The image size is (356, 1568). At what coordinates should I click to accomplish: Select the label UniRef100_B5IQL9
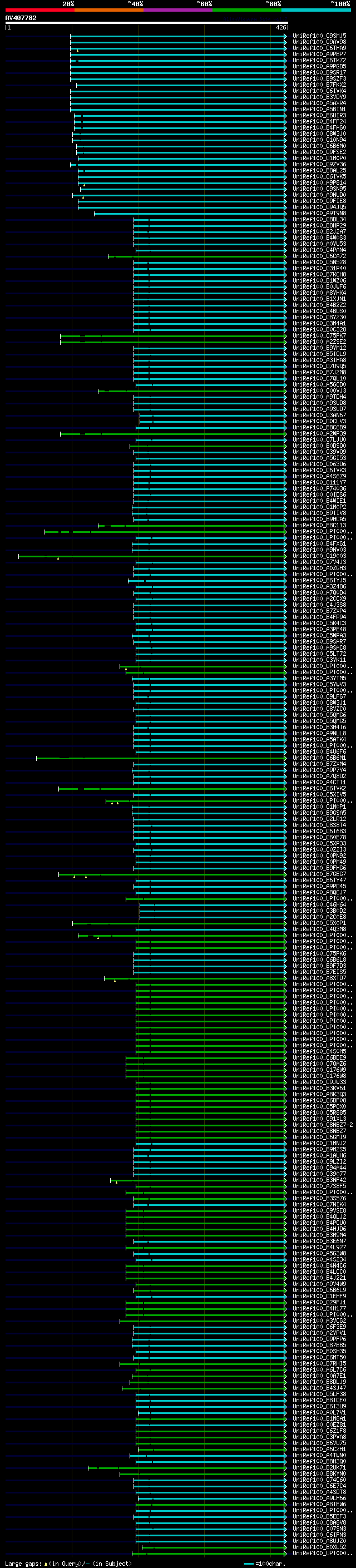(319, 354)
